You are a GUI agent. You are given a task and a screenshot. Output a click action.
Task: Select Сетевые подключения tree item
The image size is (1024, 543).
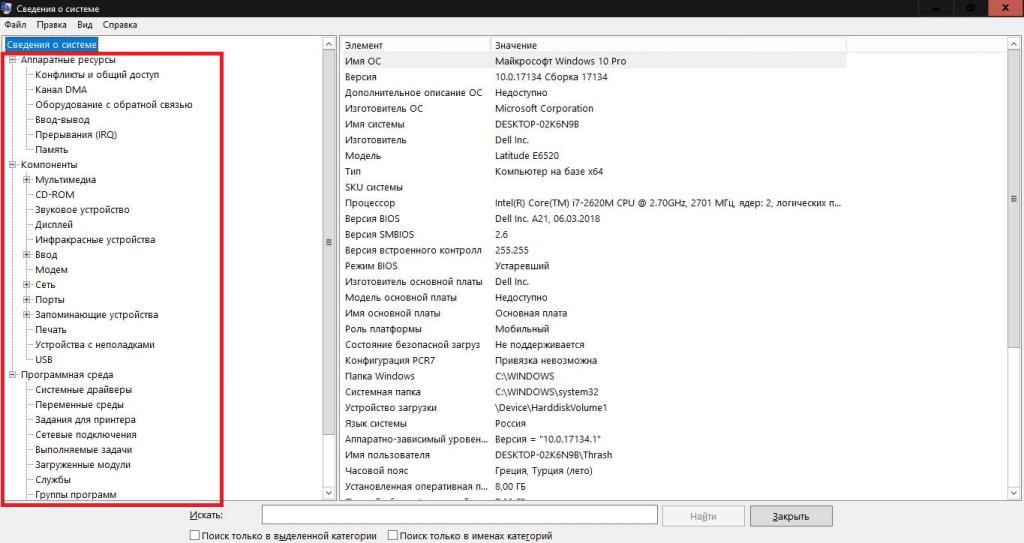[86, 435]
